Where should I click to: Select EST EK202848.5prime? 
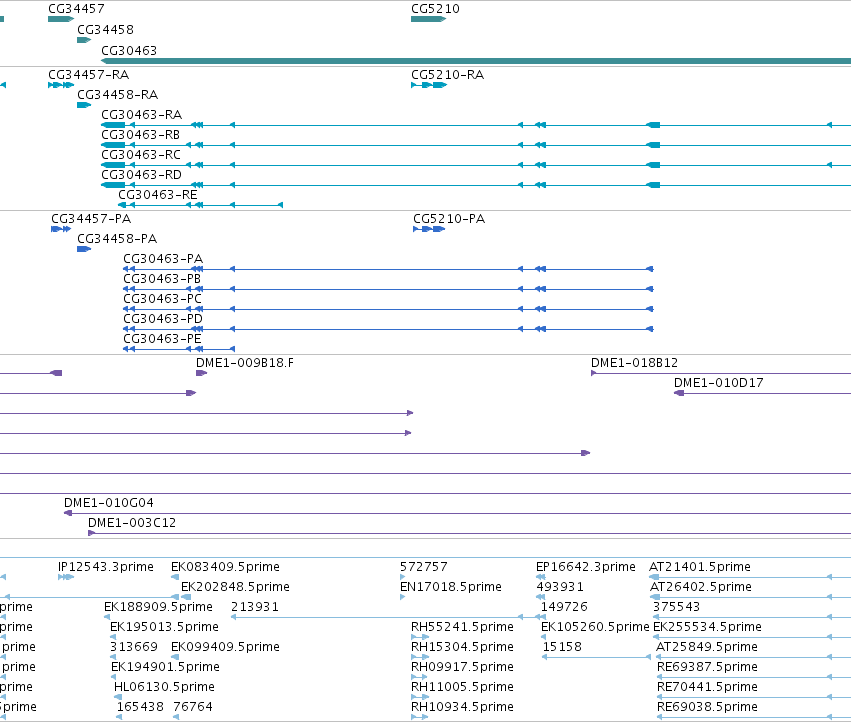(x=236, y=587)
